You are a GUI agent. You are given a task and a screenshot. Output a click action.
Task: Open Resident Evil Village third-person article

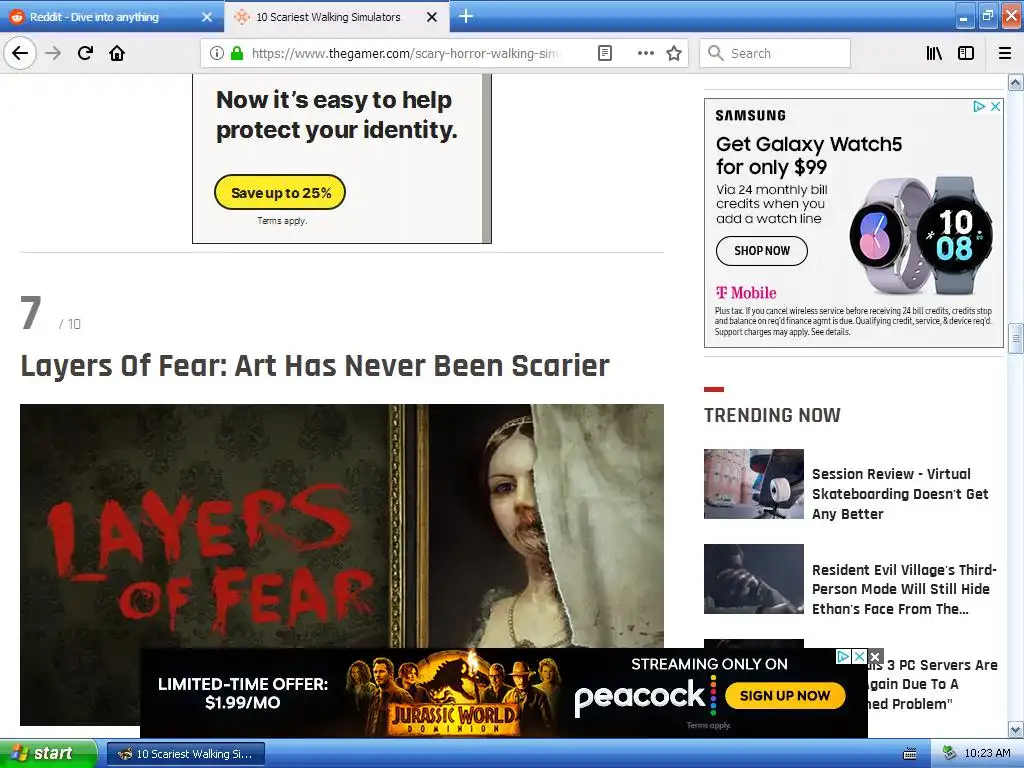904,589
